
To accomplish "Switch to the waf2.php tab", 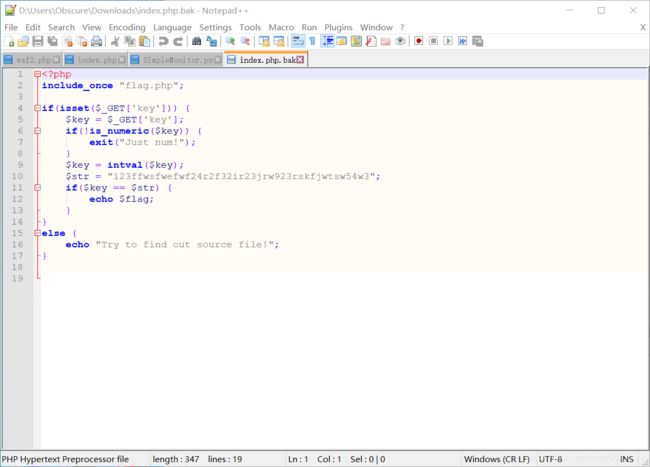I will click(32, 60).
